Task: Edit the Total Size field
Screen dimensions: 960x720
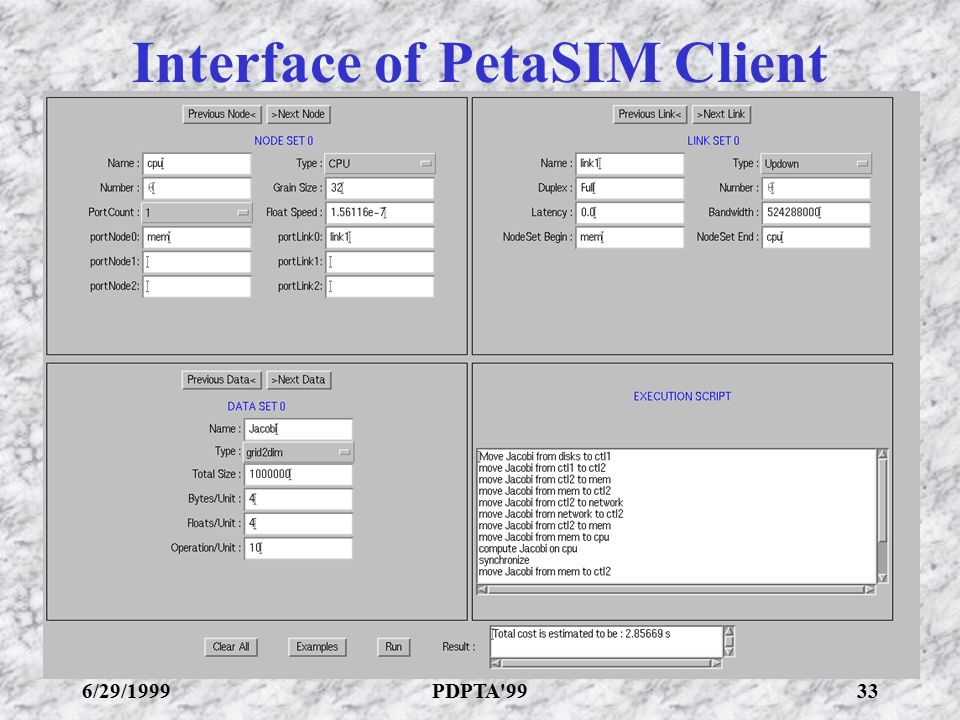Action: [298, 474]
